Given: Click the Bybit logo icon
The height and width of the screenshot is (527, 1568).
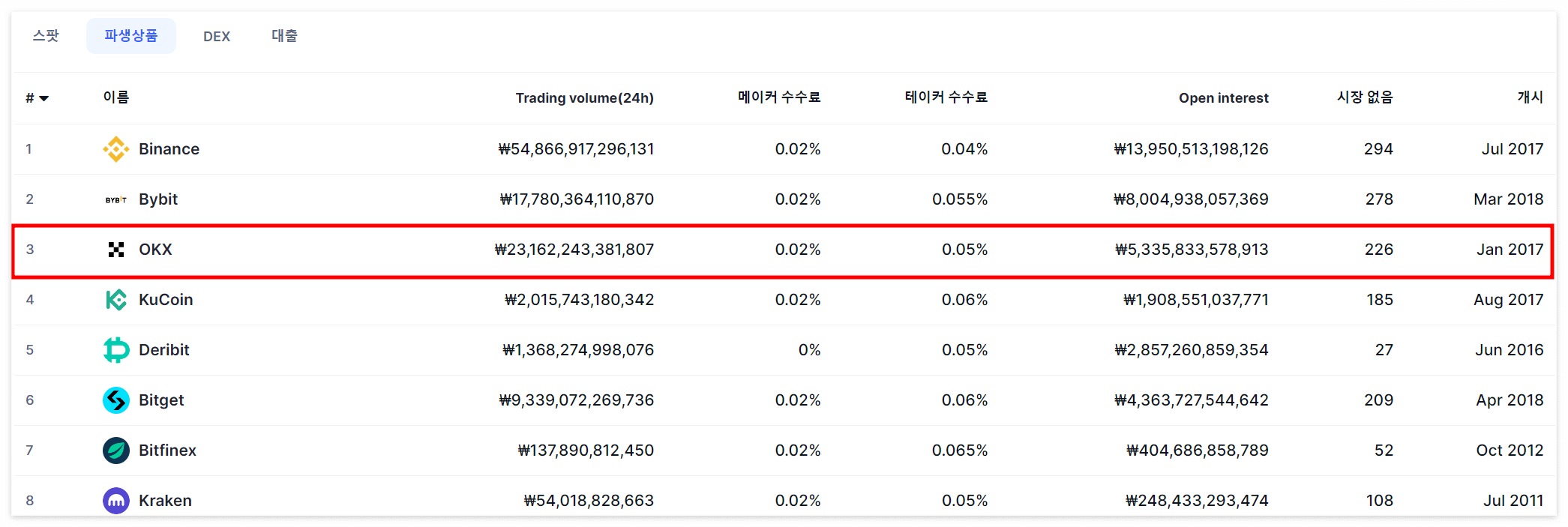Looking at the screenshot, I should coord(116,200).
